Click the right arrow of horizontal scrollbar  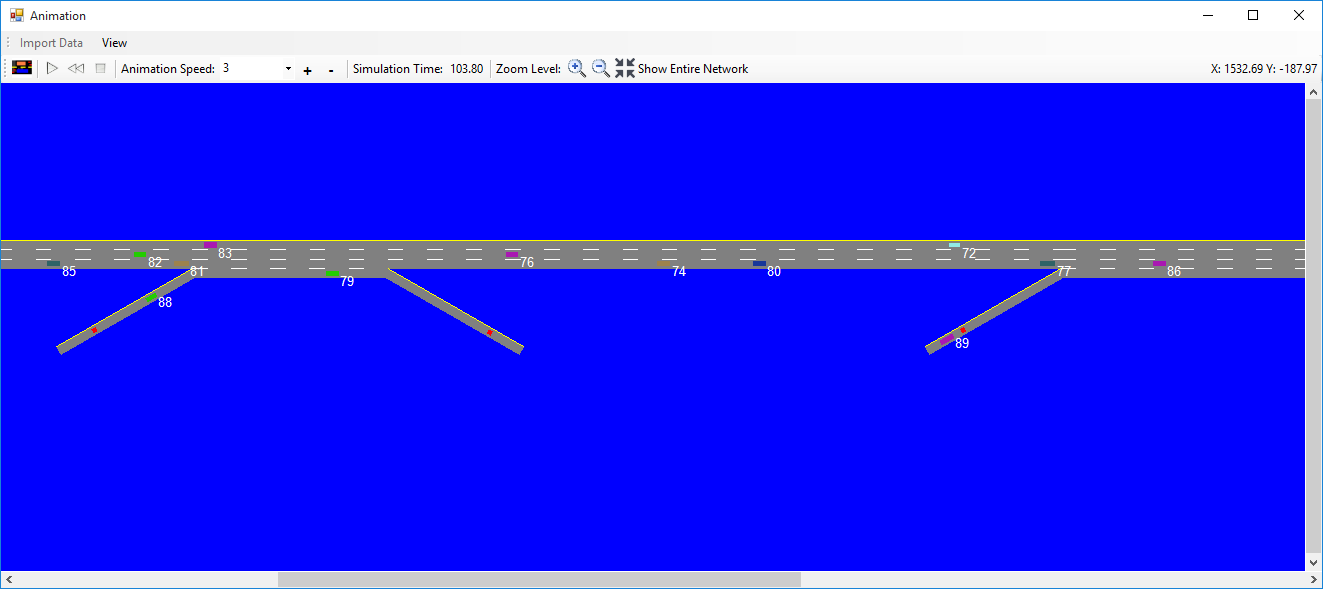click(x=1313, y=580)
